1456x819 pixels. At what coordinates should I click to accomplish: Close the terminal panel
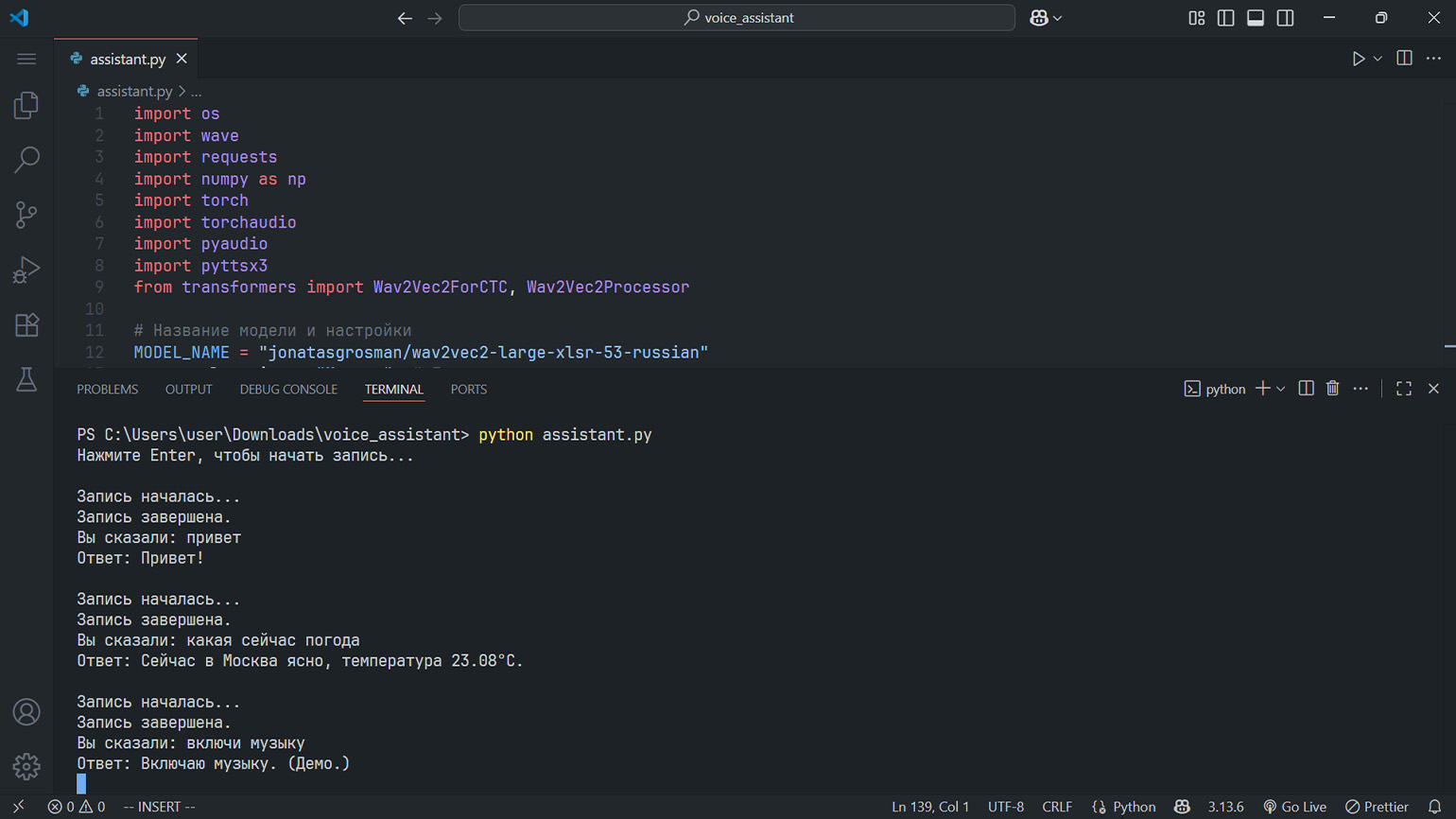coord(1433,389)
